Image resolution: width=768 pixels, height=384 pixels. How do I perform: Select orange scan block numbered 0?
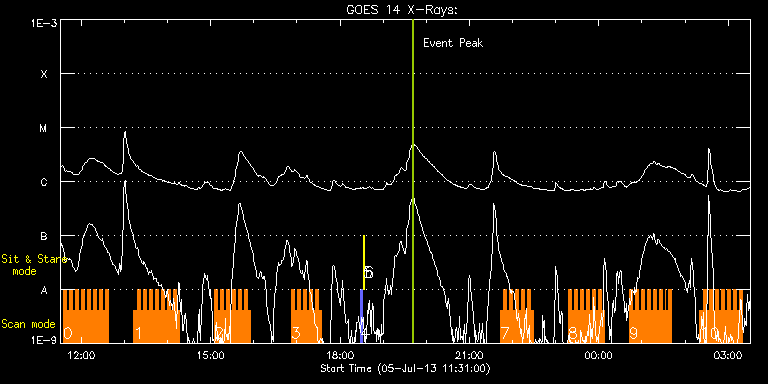point(86,316)
